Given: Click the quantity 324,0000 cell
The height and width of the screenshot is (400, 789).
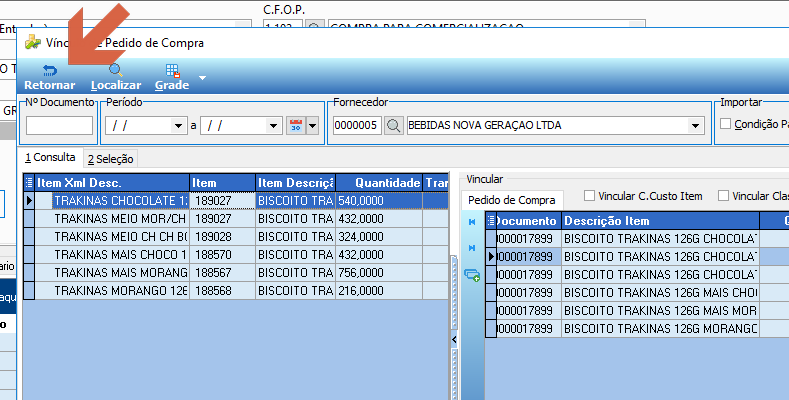Looking at the screenshot, I should tap(379, 236).
